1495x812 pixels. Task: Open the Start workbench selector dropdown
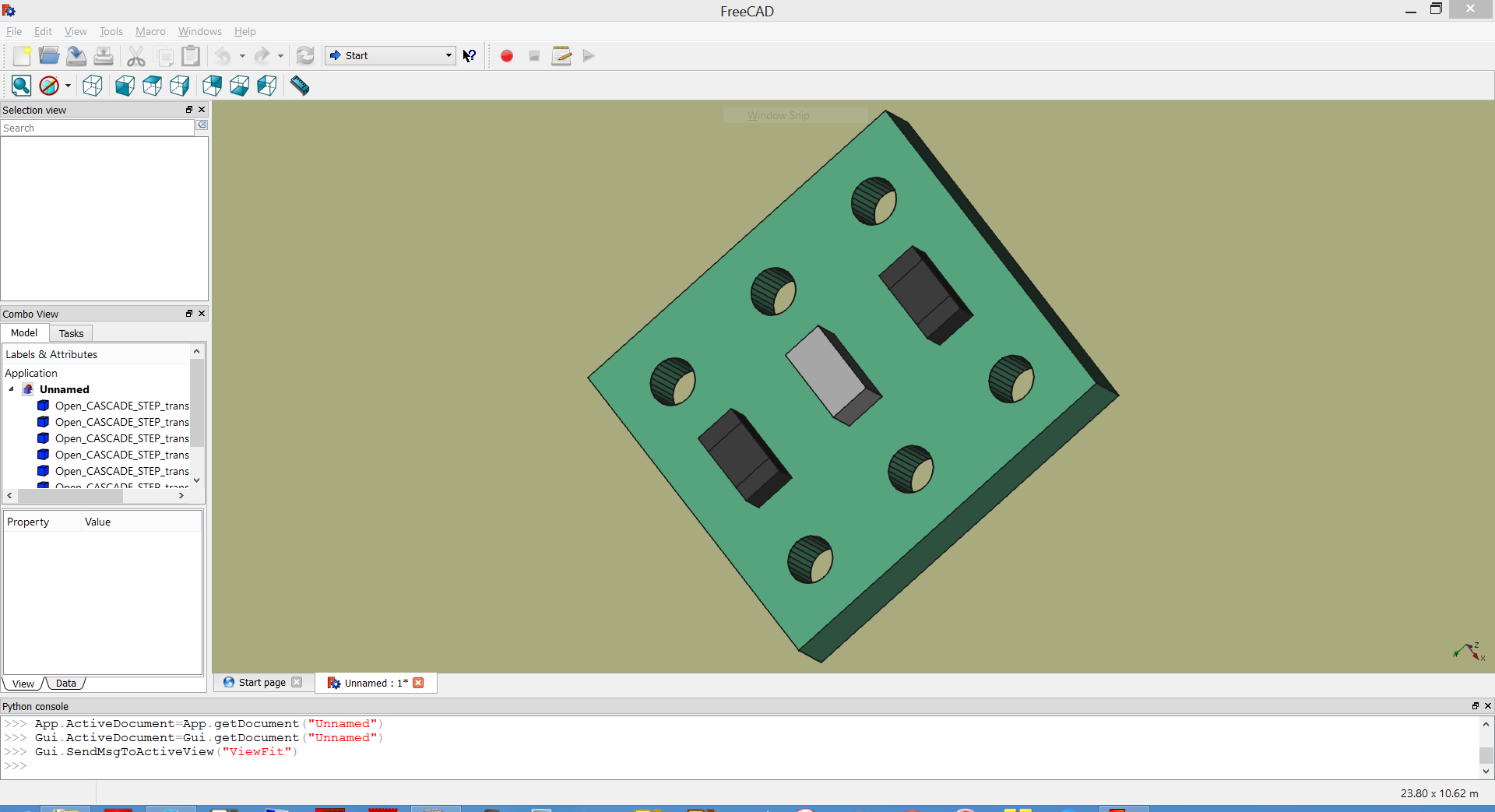[x=390, y=56]
